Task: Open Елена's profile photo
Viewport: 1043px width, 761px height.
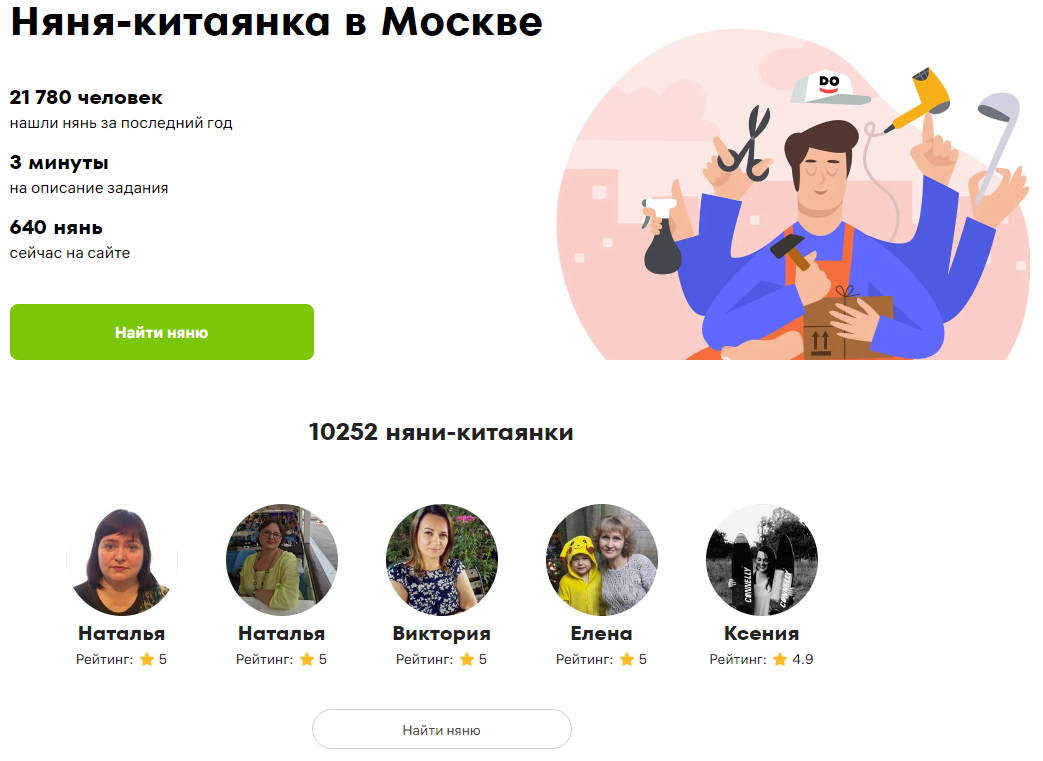Action: [602, 559]
